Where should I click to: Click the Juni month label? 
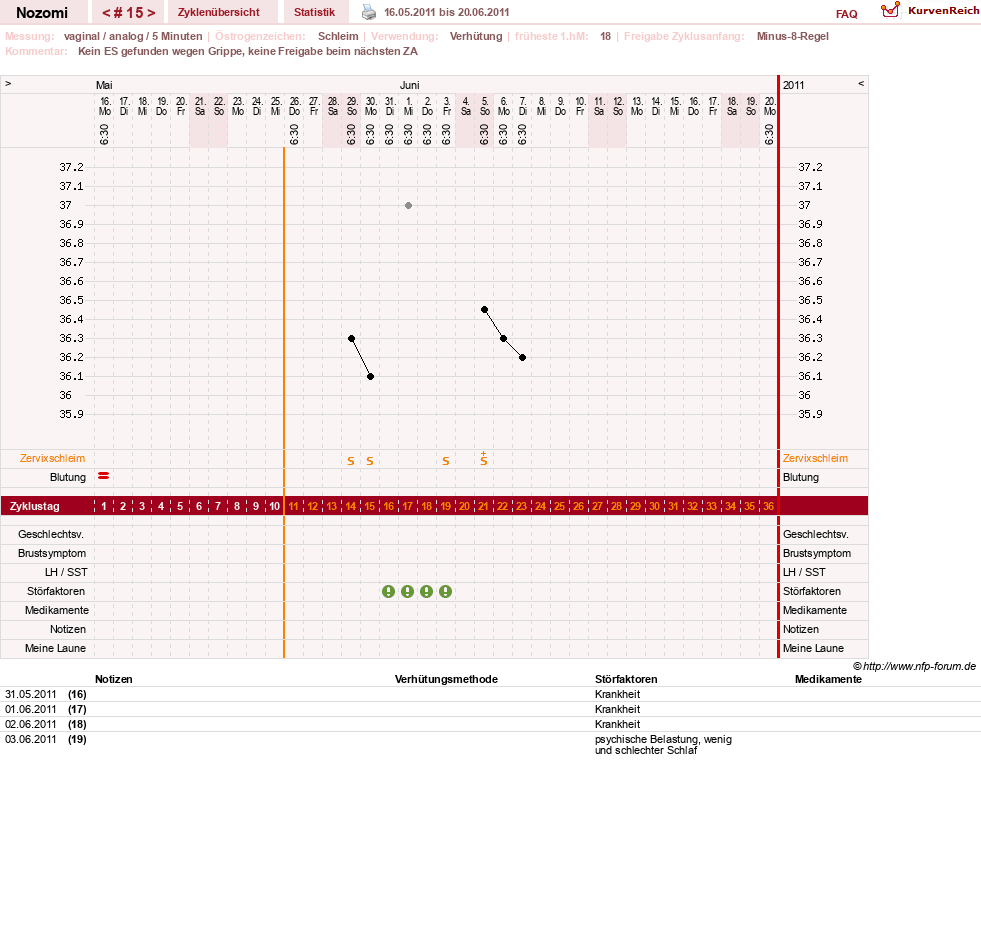pyautogui.click(x=410, y=85)
